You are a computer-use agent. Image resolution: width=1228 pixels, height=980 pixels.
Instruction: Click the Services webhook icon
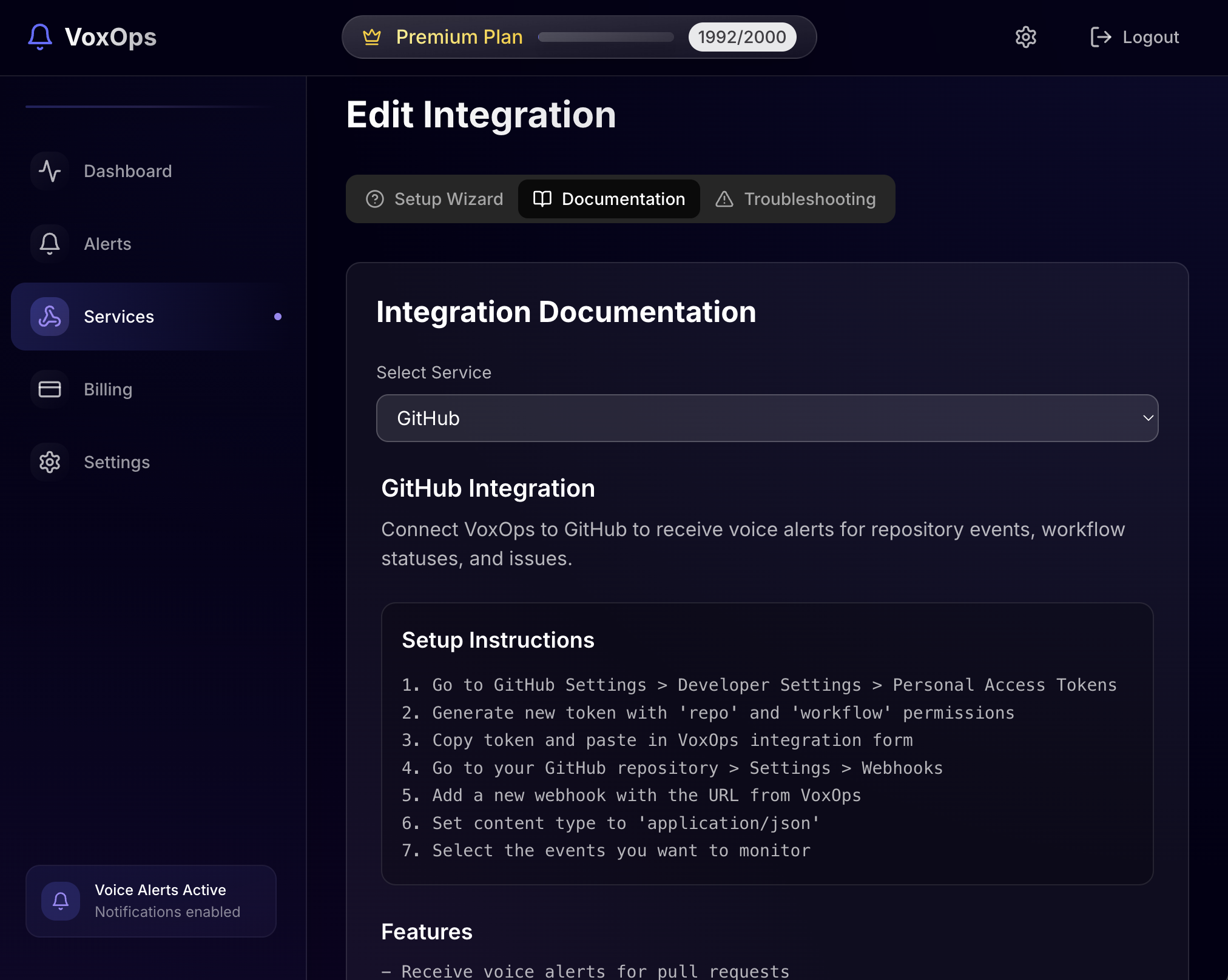[50, 317]
